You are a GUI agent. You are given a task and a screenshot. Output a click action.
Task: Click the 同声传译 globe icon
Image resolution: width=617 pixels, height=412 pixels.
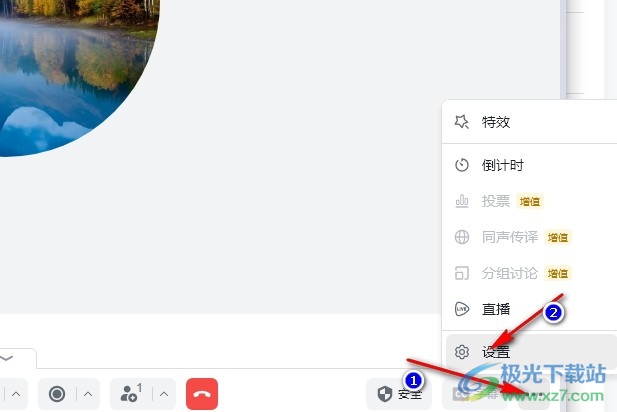[x=462, y=237]
